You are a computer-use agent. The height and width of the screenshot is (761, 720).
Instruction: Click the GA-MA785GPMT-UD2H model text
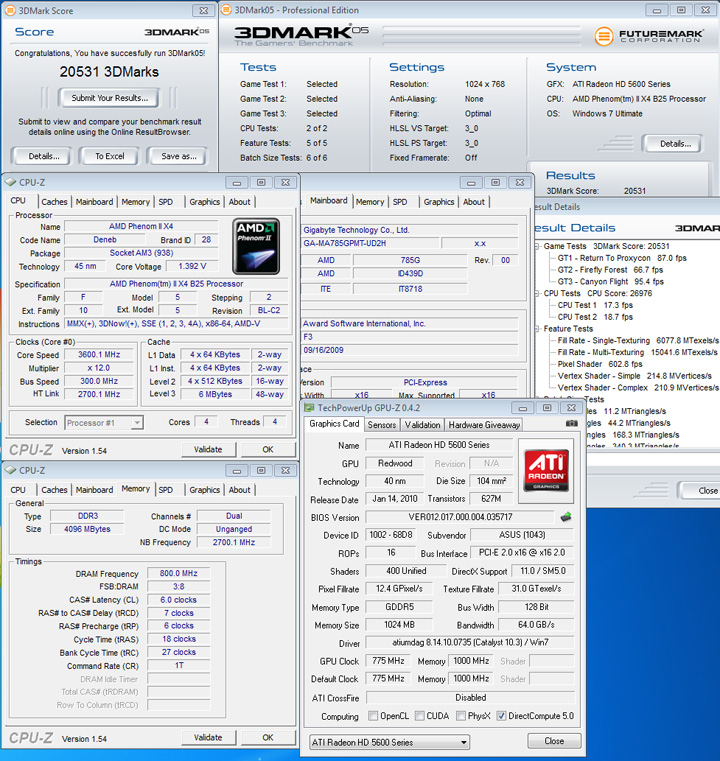coord(344,243)
